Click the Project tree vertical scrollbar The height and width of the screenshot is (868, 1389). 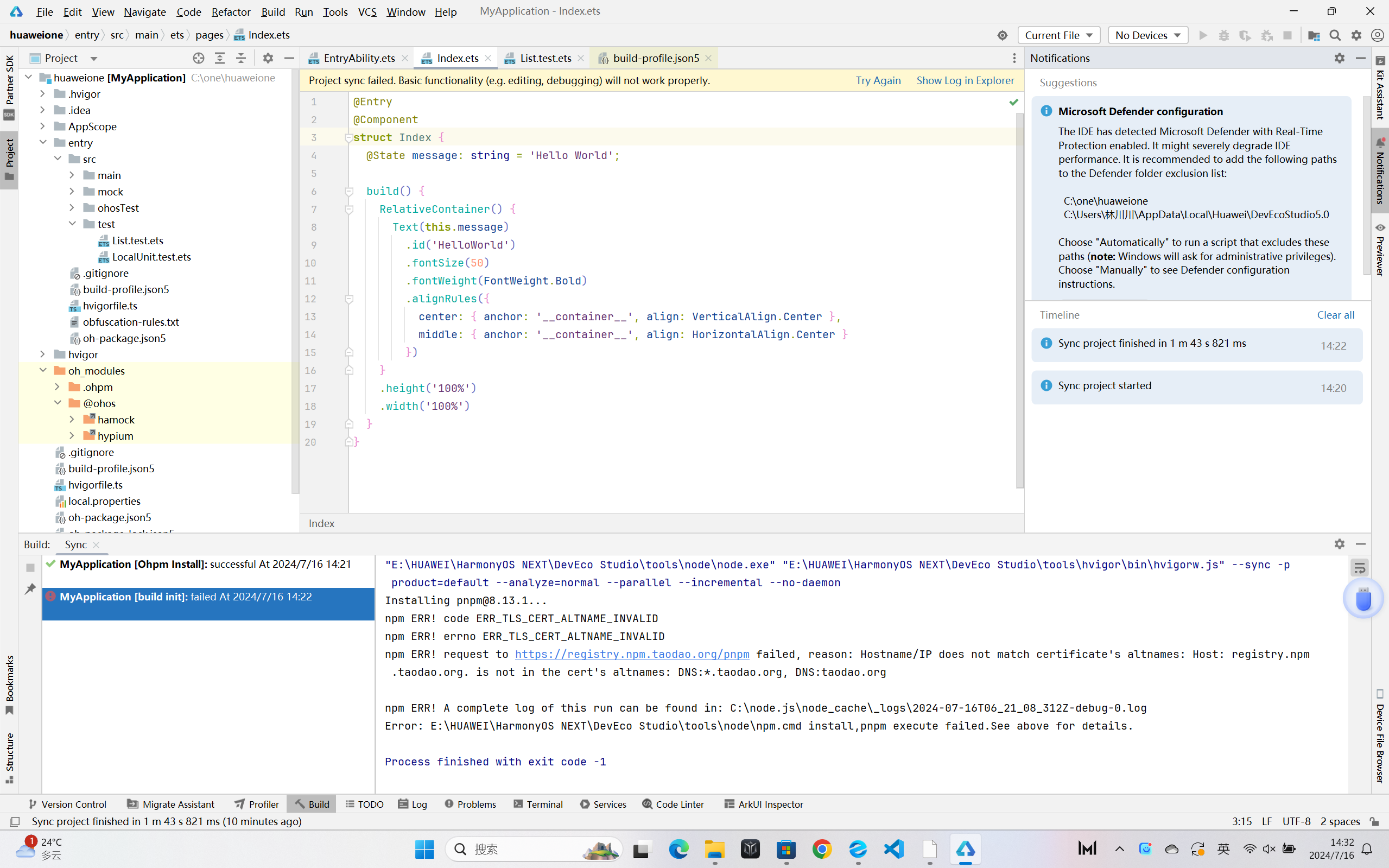click(x=295, y=281)
